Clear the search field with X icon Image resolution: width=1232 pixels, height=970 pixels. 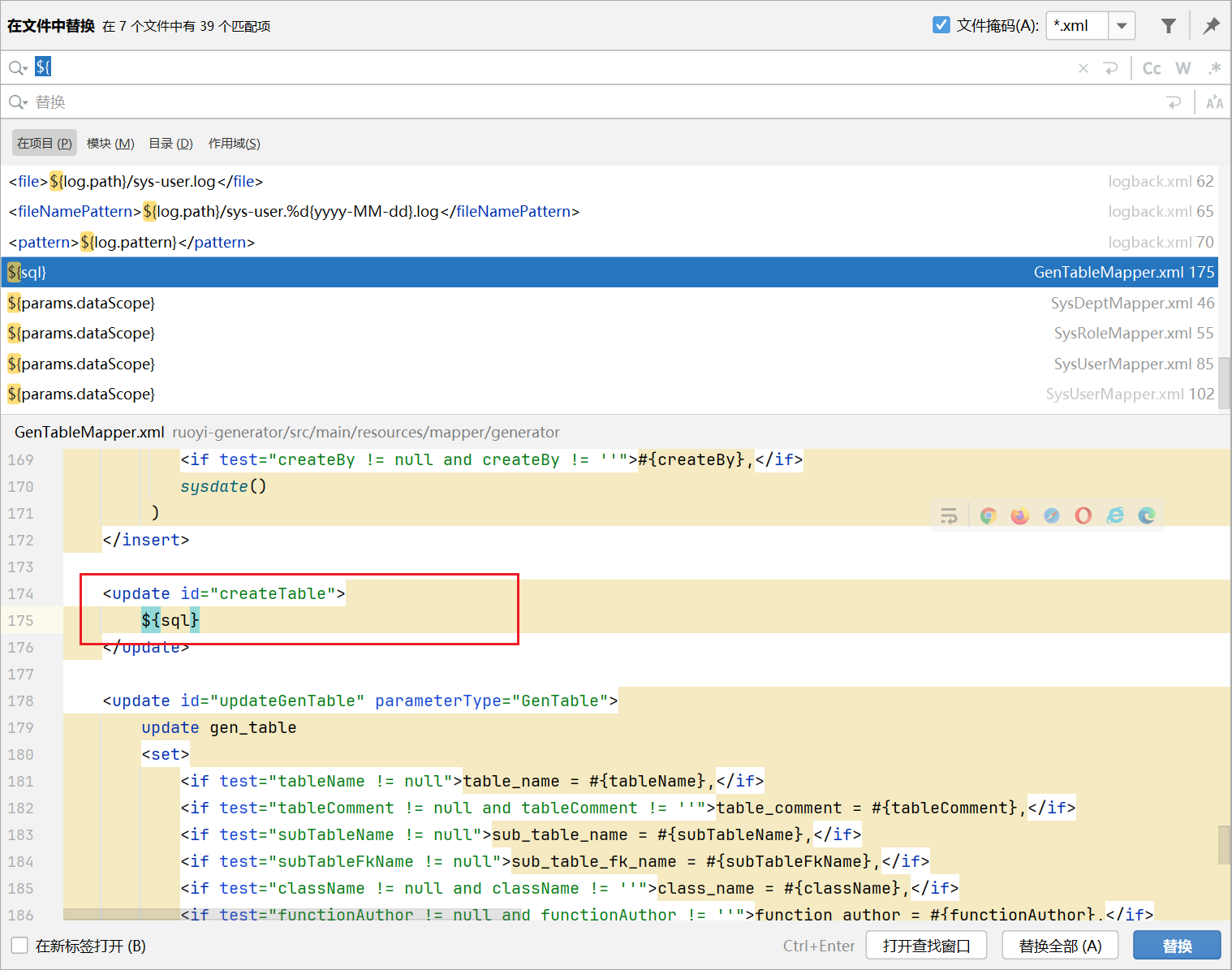tap(1083, 68)
